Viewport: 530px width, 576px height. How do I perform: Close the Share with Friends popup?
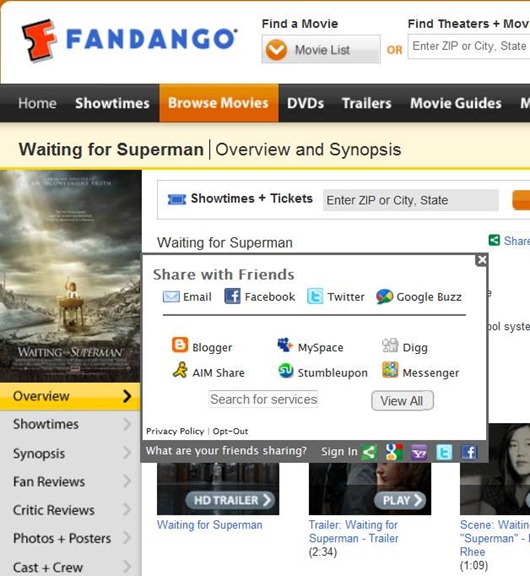point(481,260)
